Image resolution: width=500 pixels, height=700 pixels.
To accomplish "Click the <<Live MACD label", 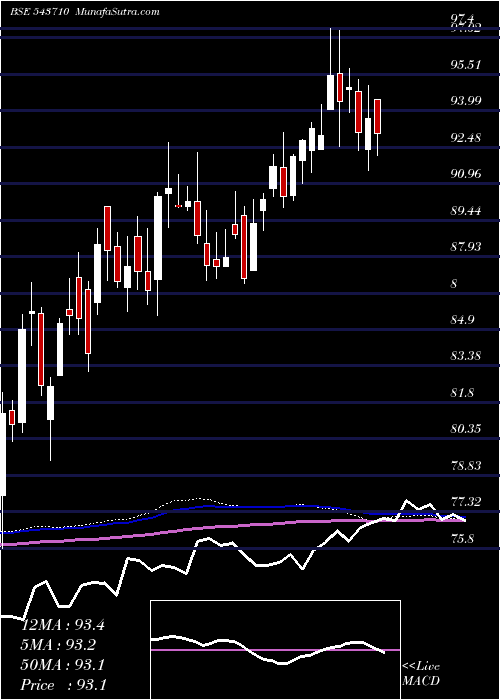I will [x=421, y=674].
